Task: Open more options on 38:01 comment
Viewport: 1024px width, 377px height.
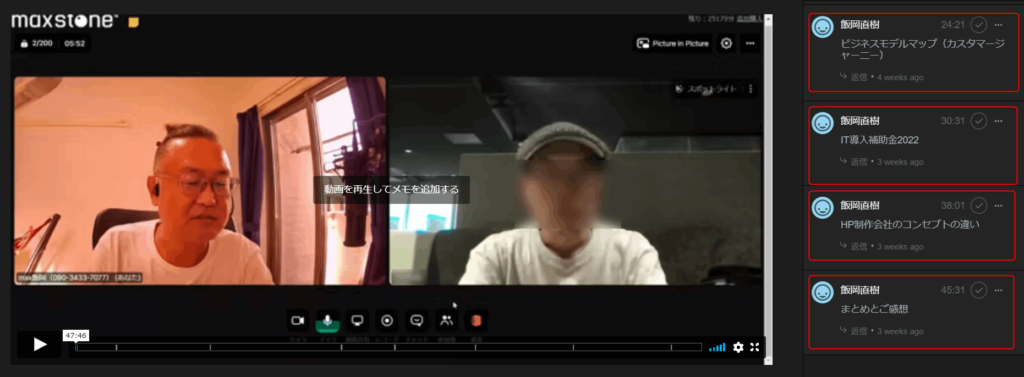Action: 998,206
